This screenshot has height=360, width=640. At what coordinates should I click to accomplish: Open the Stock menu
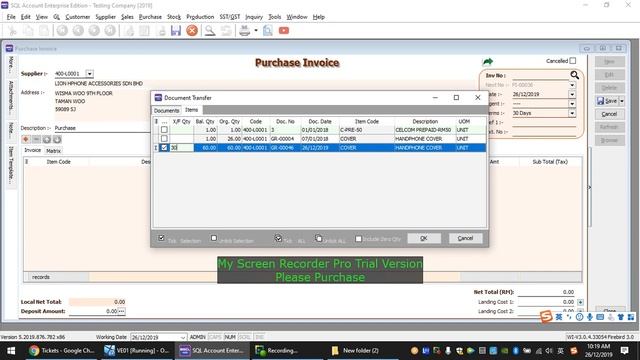(173, 17)
